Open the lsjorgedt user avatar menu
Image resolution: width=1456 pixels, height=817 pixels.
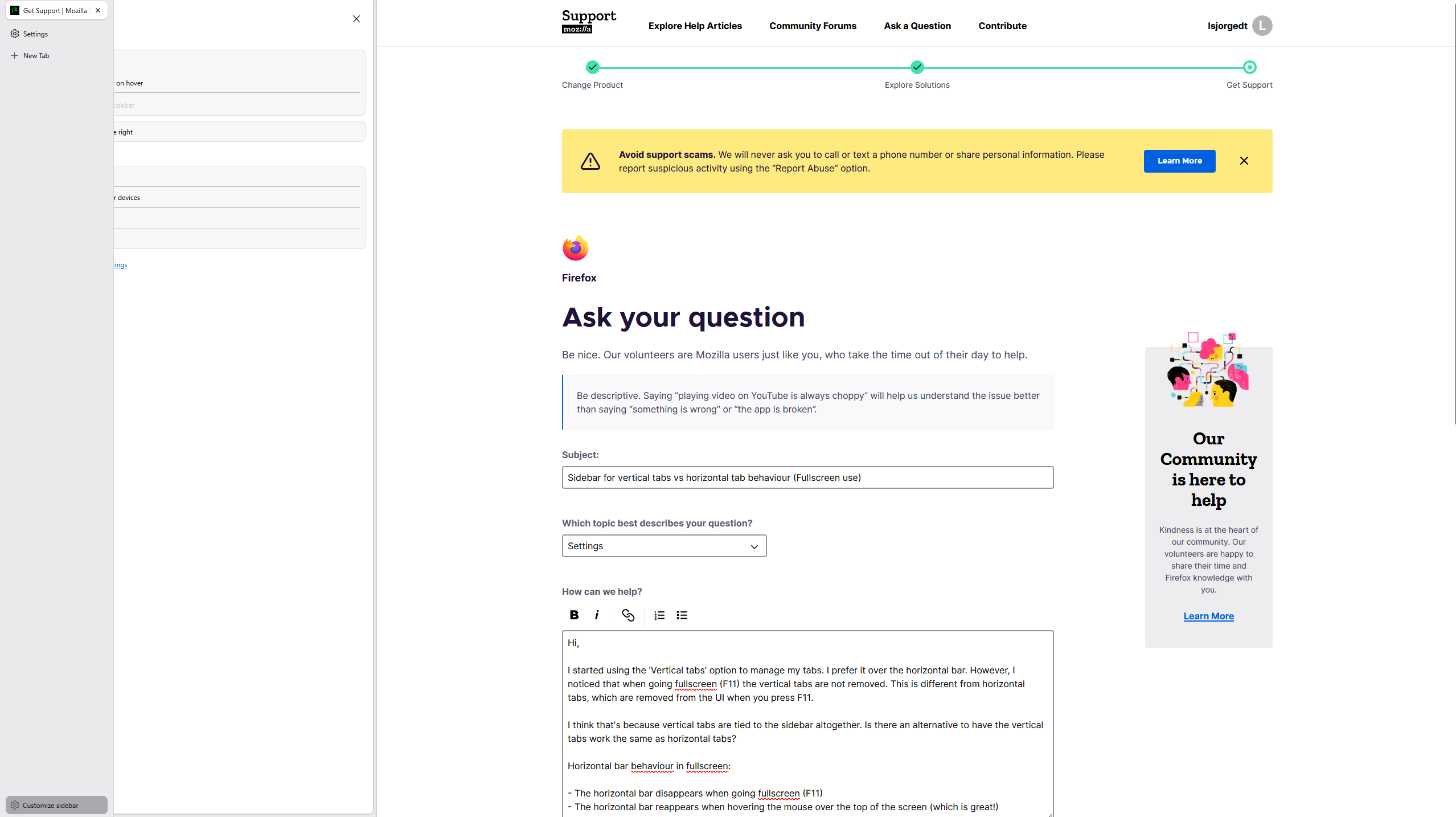point(1262,26)
